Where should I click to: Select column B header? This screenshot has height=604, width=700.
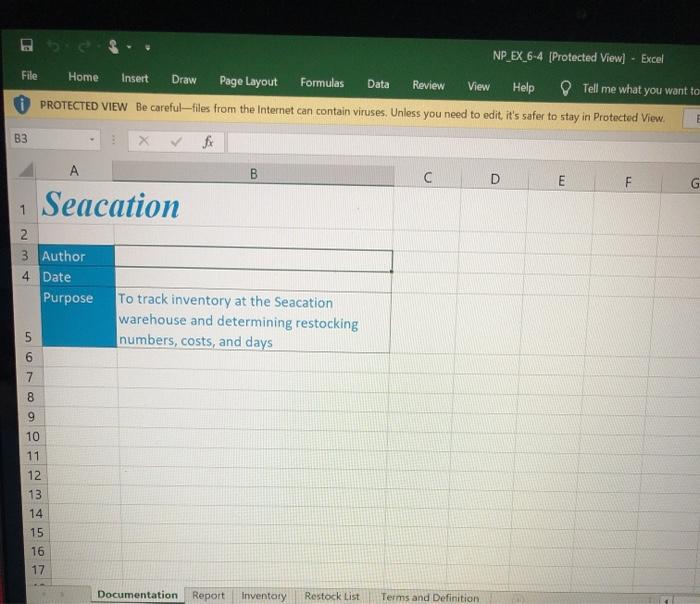click(253, 174)
